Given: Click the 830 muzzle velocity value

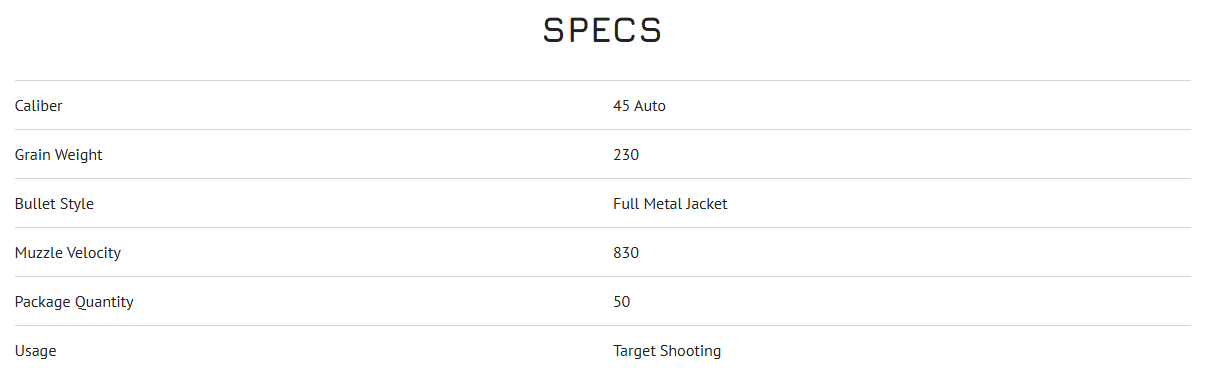Looking at the screenshot, I should [x=626, y=253].
